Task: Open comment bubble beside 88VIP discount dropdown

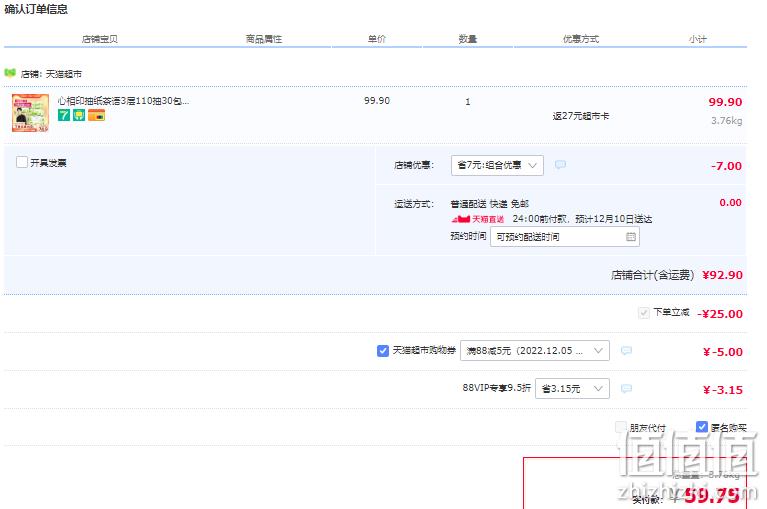Action: [626, 389]
